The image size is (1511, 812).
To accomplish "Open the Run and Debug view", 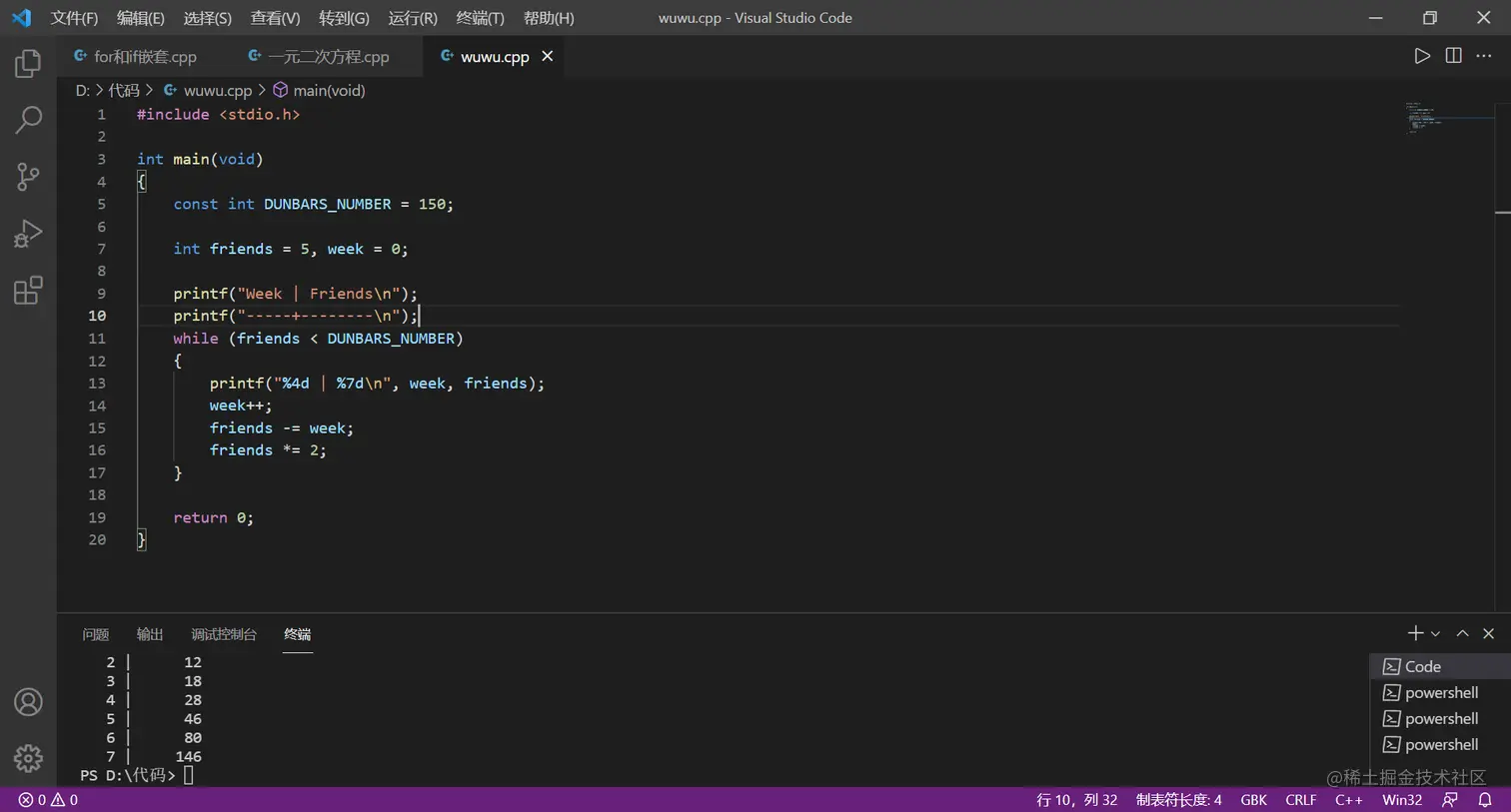I will pyautogui.click(x=27, y=233).
